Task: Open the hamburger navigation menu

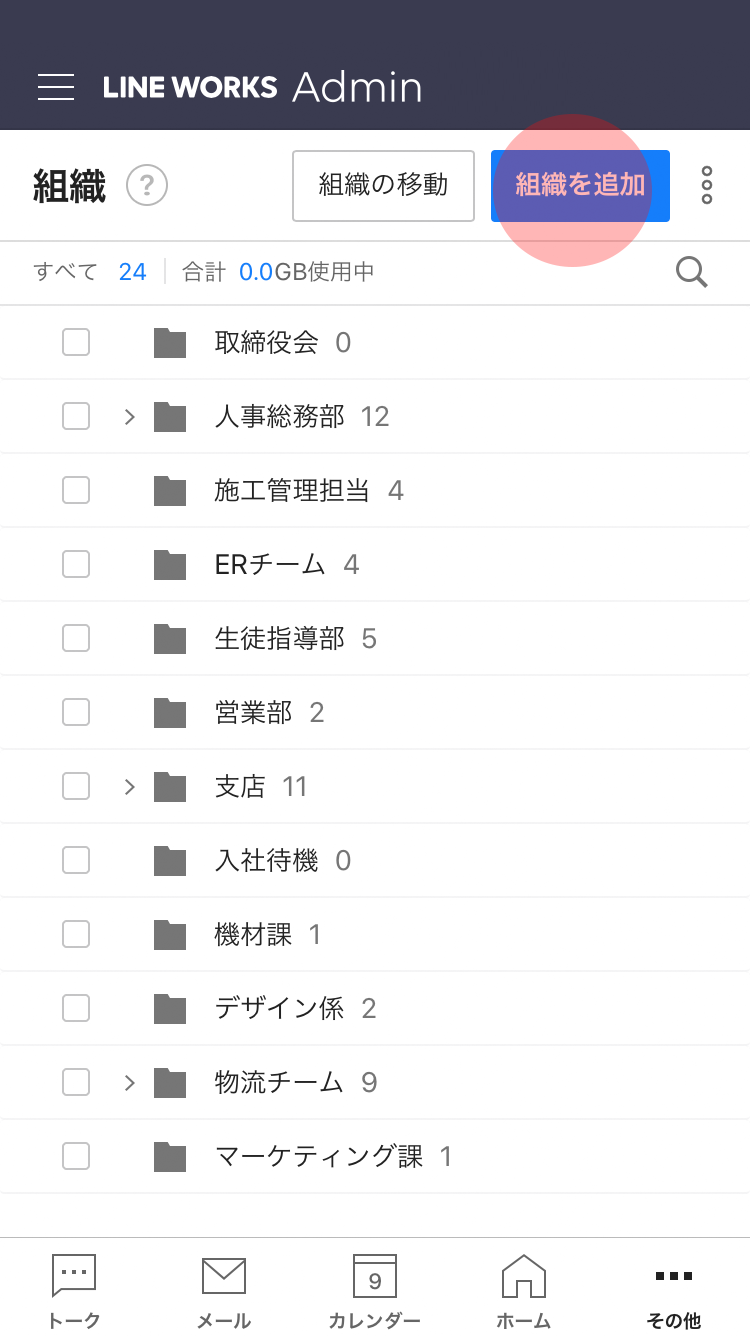Action: [56, 87]
